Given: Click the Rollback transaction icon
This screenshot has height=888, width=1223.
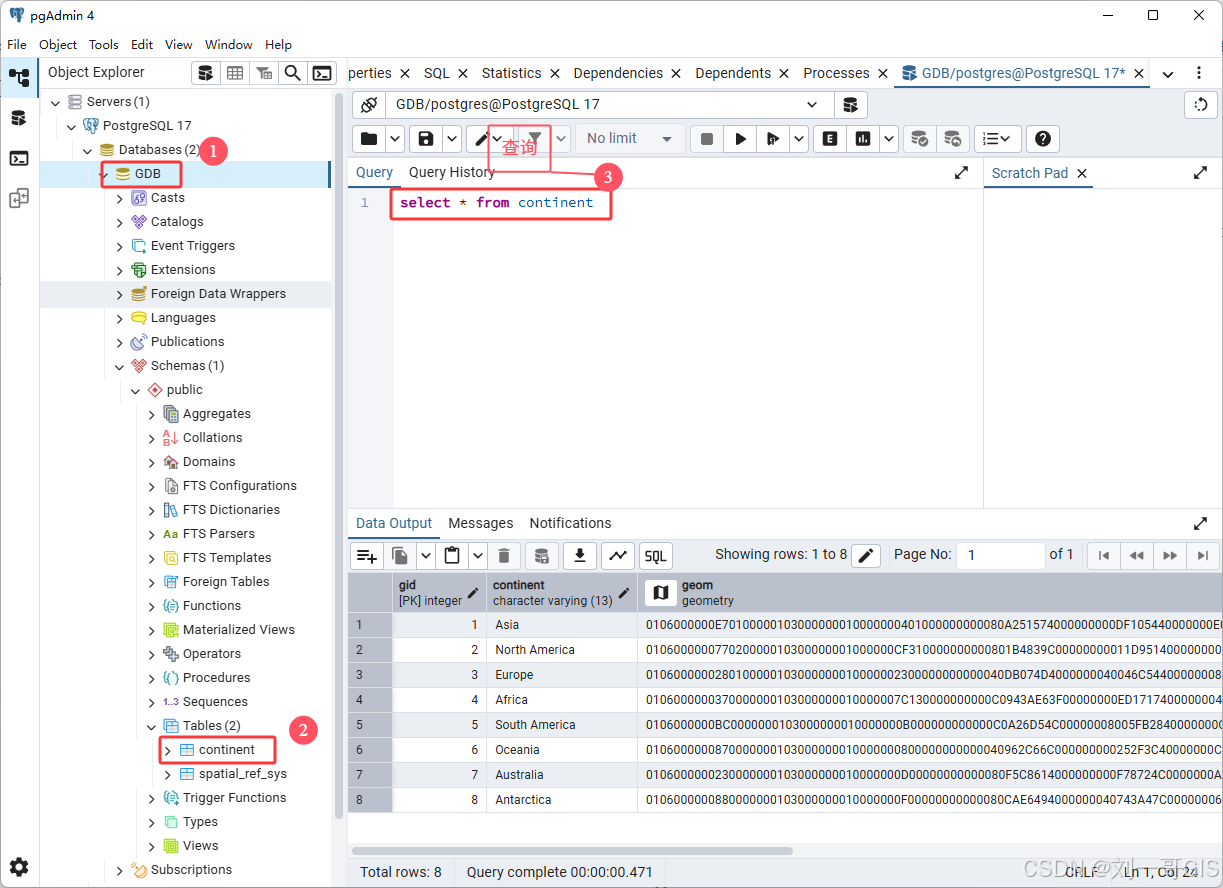Looking at the screenshot, I should pos(952,138).
